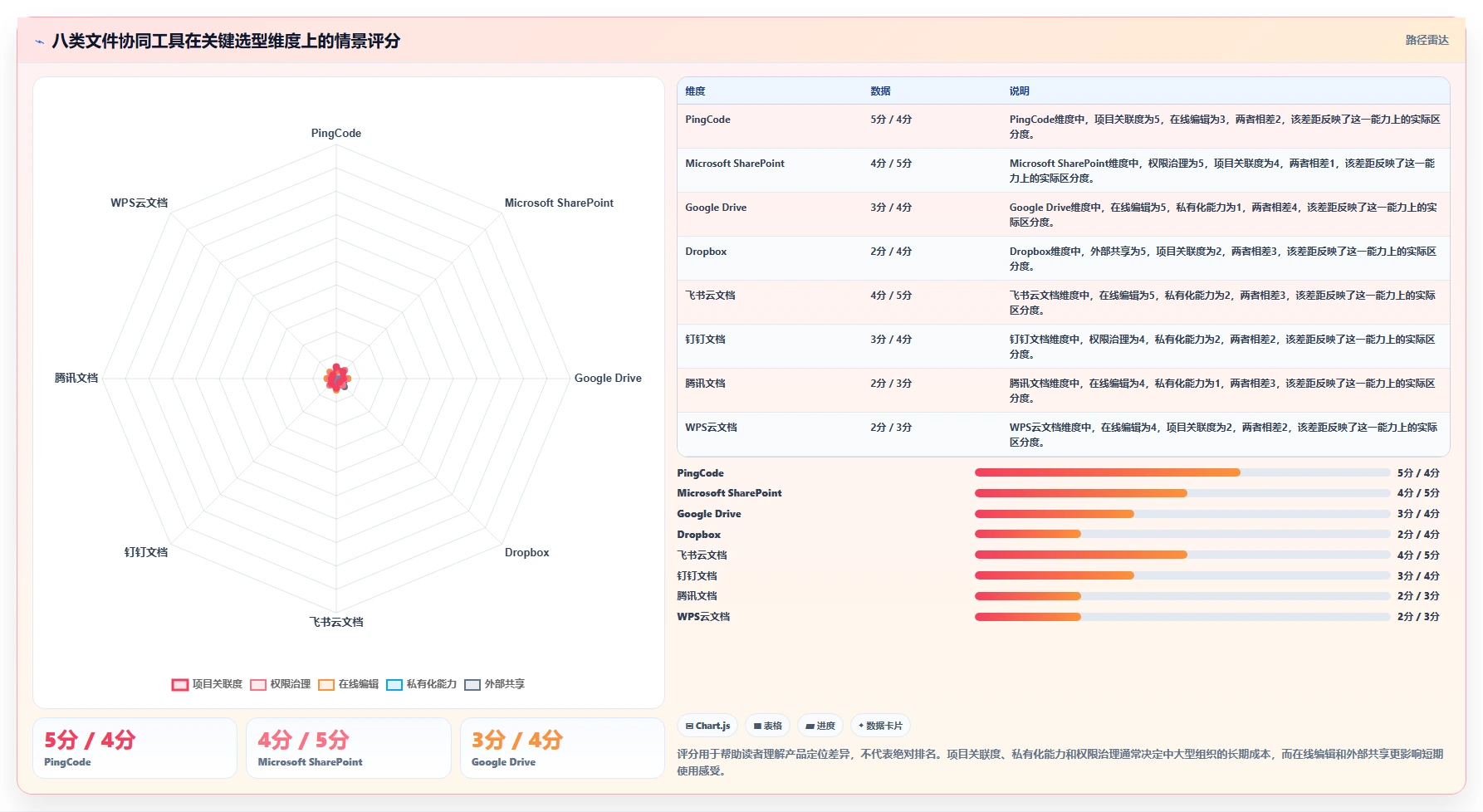This screenshot has height=812, width=1483.
Task: Click Dropbox in the table's 维度 column
Action: coord(706,252)
